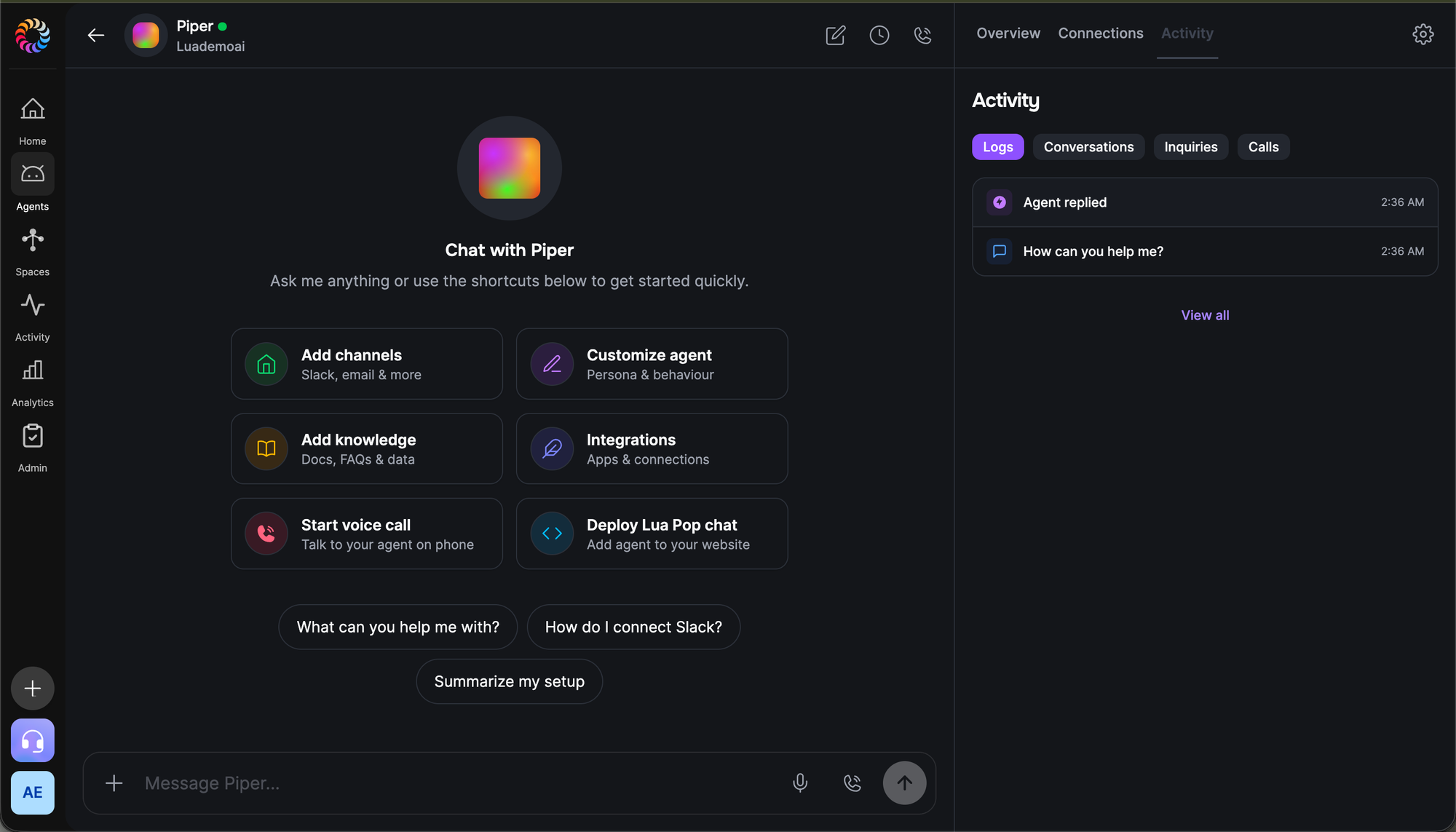Open Spaces in sidebar

(33, 252)
